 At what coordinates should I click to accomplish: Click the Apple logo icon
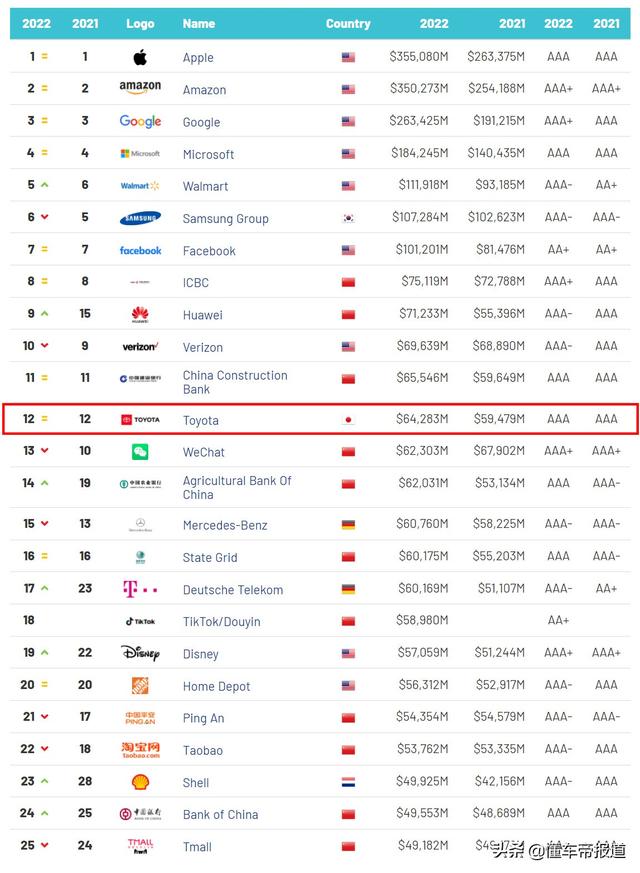pyautogui.click(x=140, y=57)
